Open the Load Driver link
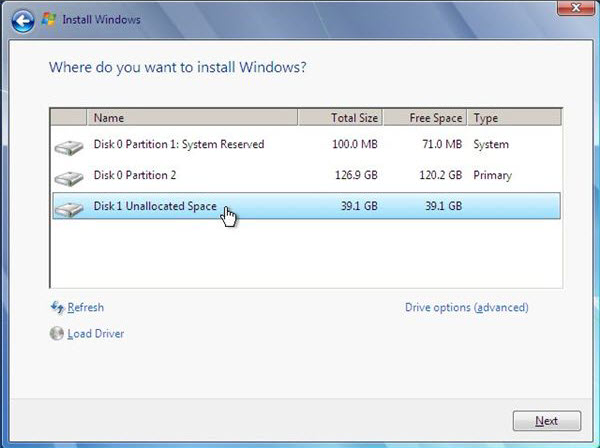Image resolution: width=600 pixels, height=448 pixels. (96, 334)
